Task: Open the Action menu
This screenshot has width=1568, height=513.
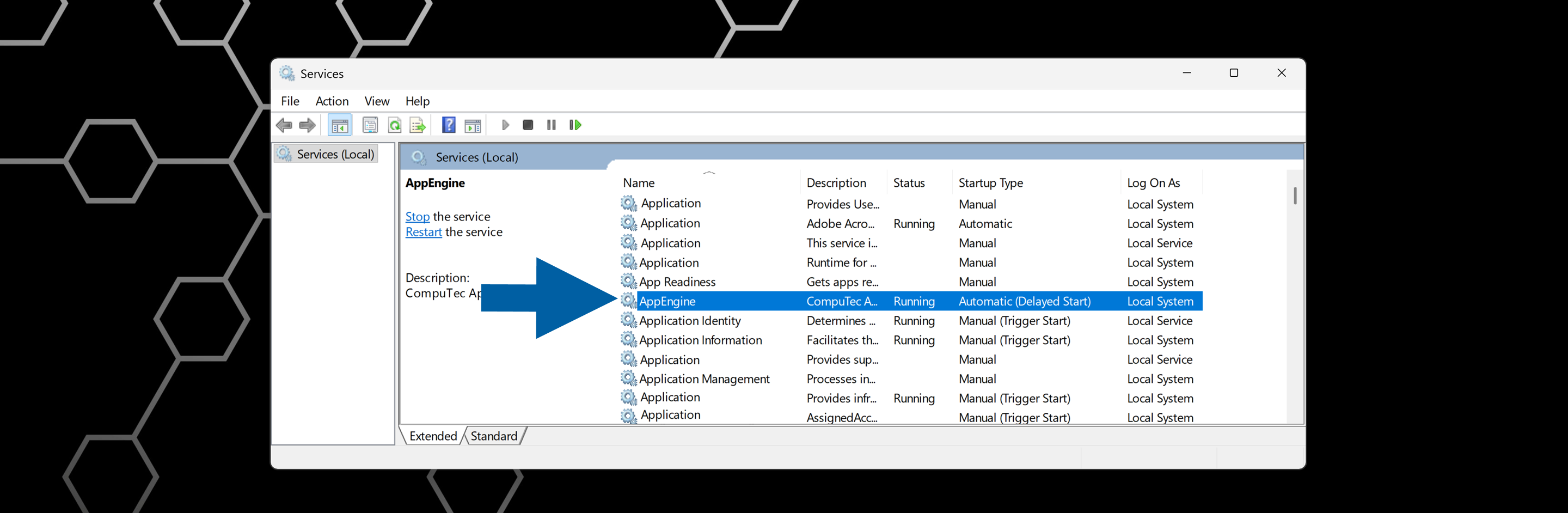Action: coord(332,101)
